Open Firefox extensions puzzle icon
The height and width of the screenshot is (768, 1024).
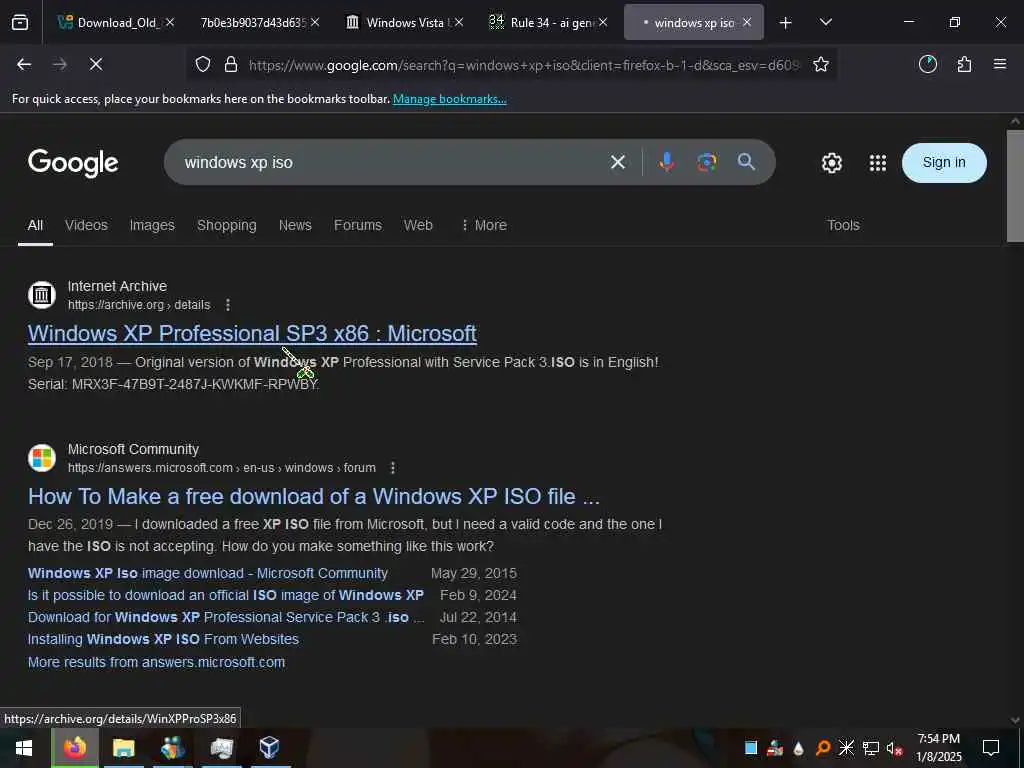(x=964, y=64)
